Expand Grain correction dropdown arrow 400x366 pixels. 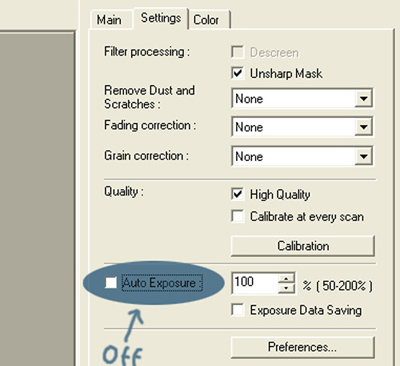[363, 156]
